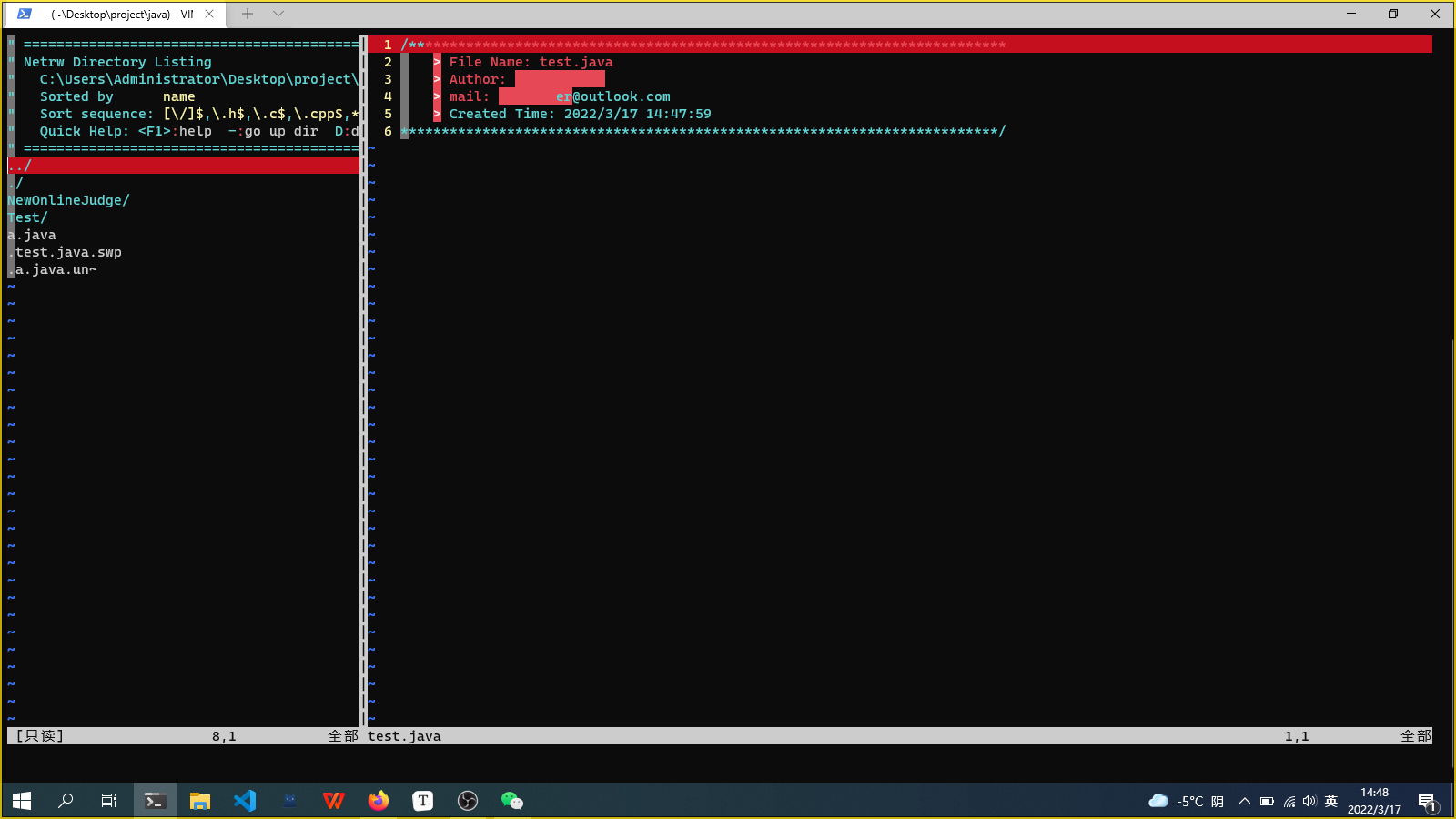Minimize the terminal window
The height and width of the screenshot is (819, 1456).
(1351, 14)
